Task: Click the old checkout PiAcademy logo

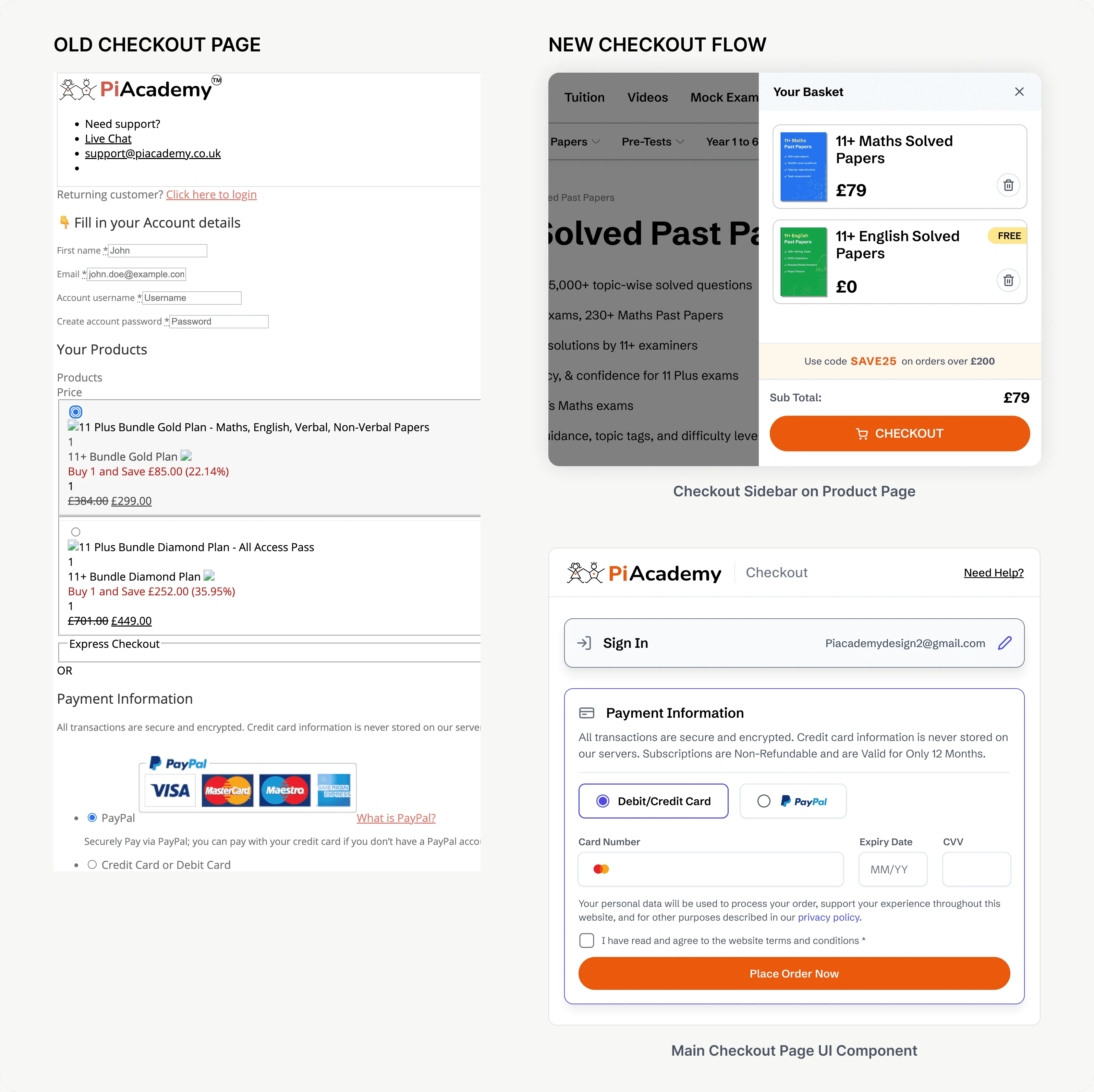Action: click(141, 89)
